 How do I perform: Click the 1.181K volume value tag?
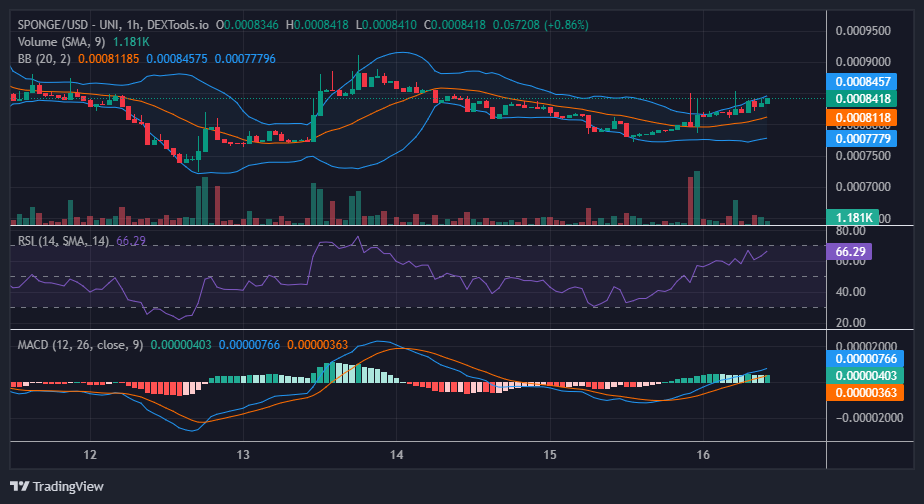point(853,218)
